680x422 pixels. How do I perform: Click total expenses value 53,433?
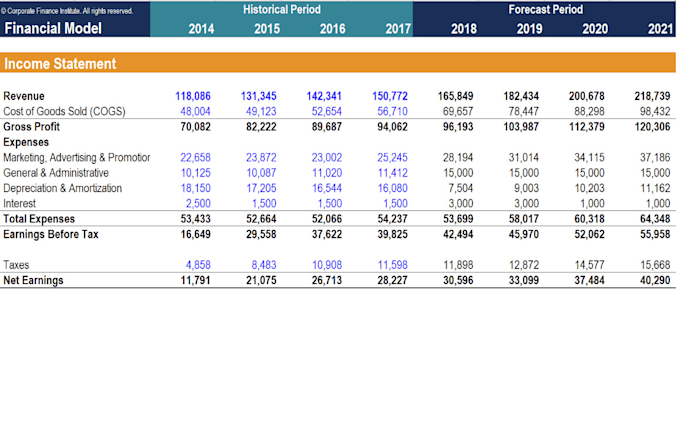(196, 219)
